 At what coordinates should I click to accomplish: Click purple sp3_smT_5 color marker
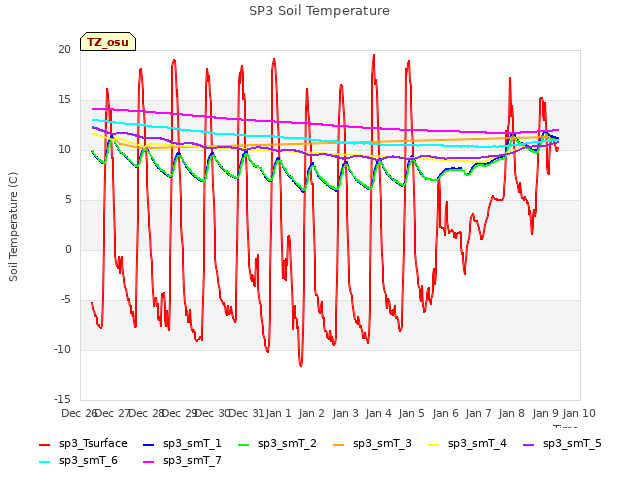[529, 444]
